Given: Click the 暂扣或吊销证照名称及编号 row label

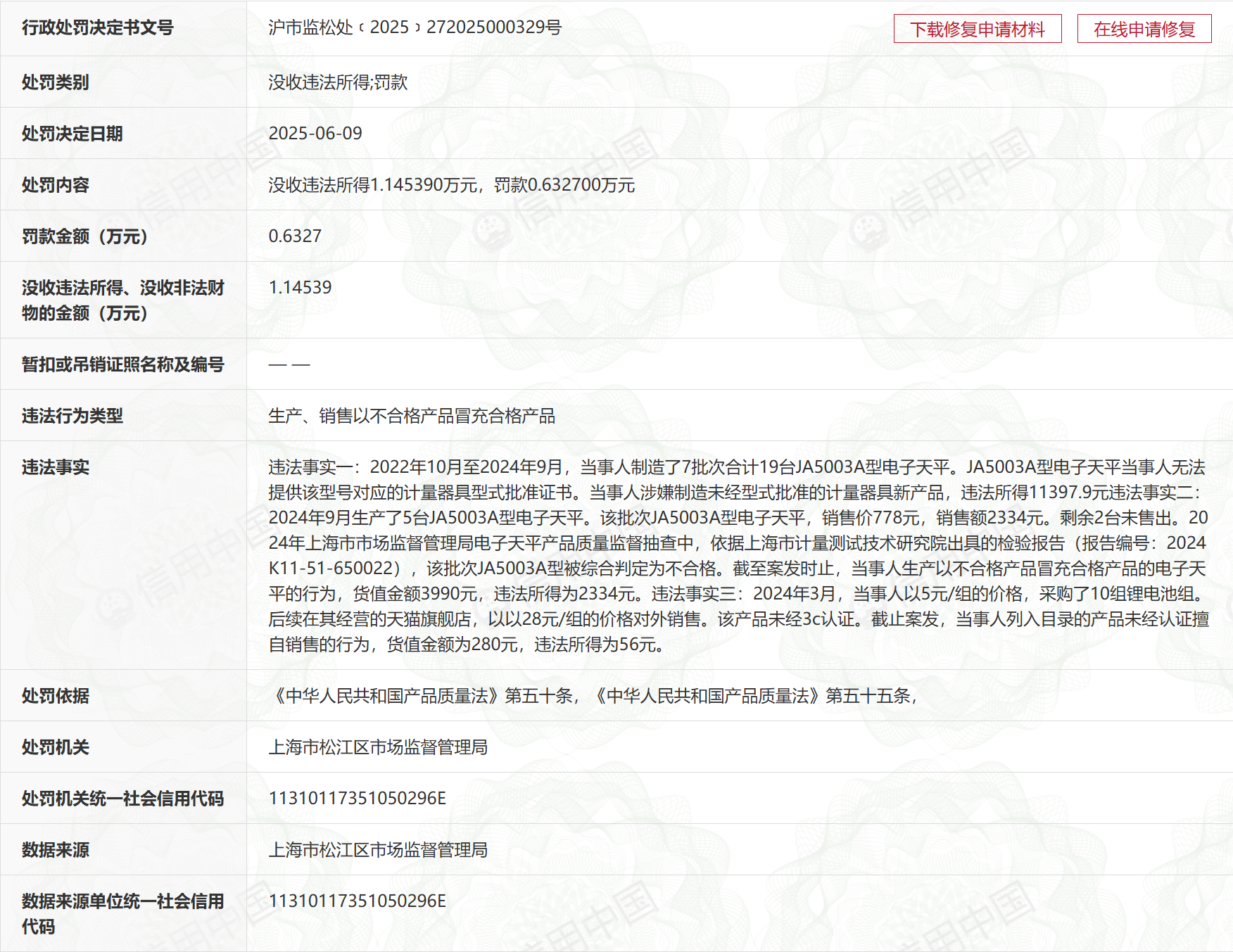Looking at the screenshot, I should (x=122, y=364).
